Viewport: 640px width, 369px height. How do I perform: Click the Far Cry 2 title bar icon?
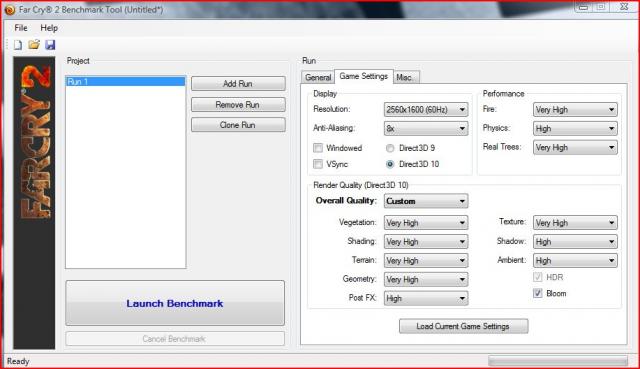[9, 9]
